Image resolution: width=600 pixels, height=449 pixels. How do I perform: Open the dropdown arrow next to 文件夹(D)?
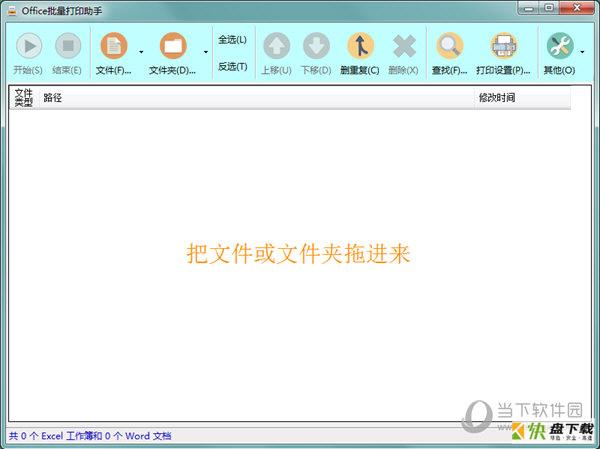pos(206,52)
